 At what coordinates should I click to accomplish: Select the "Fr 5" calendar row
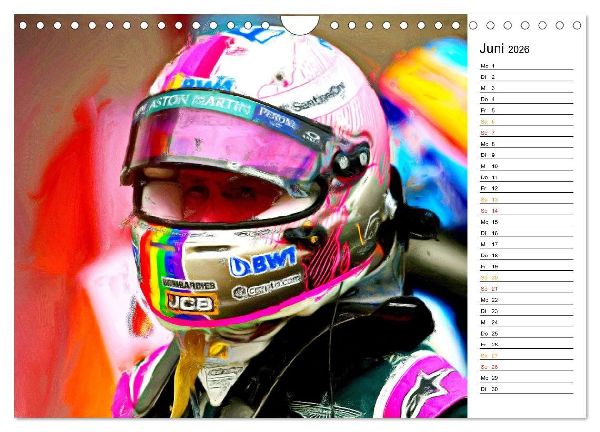(x=527, y=110)
